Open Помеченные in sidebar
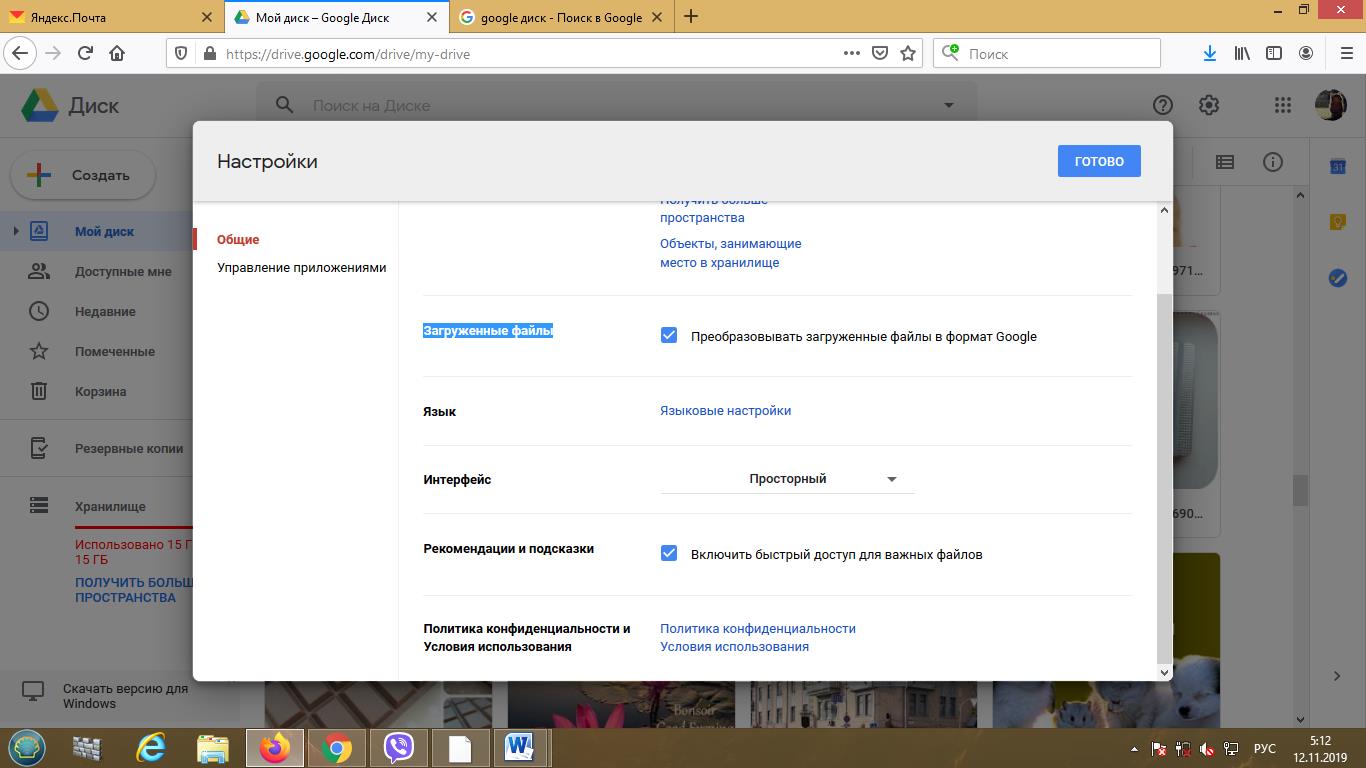Viewport: 1366px width, 768px height. [x=115, y=352]
